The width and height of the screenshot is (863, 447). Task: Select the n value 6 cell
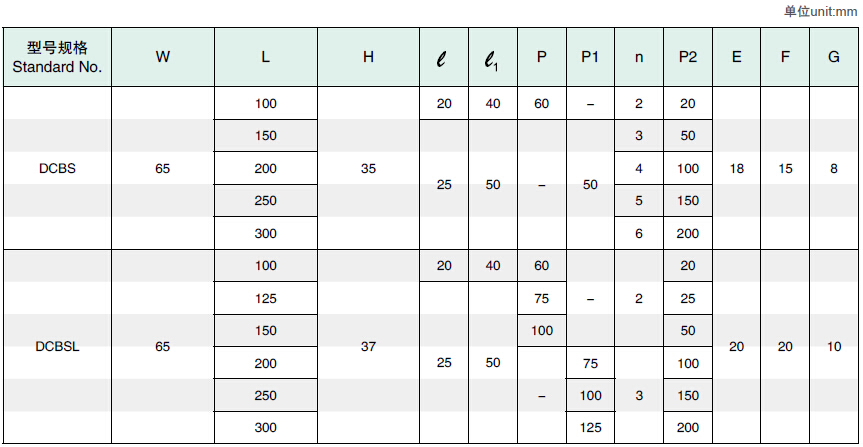tap(639, 233)
